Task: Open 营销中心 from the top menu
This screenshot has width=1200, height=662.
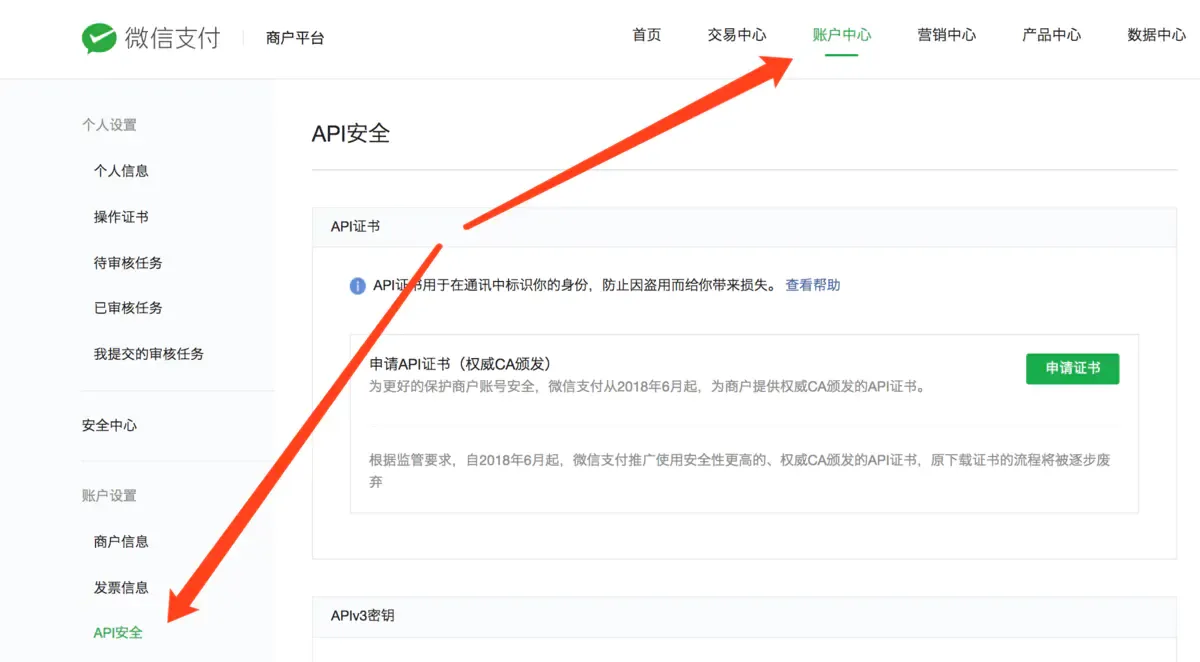Action: [947, 35]
